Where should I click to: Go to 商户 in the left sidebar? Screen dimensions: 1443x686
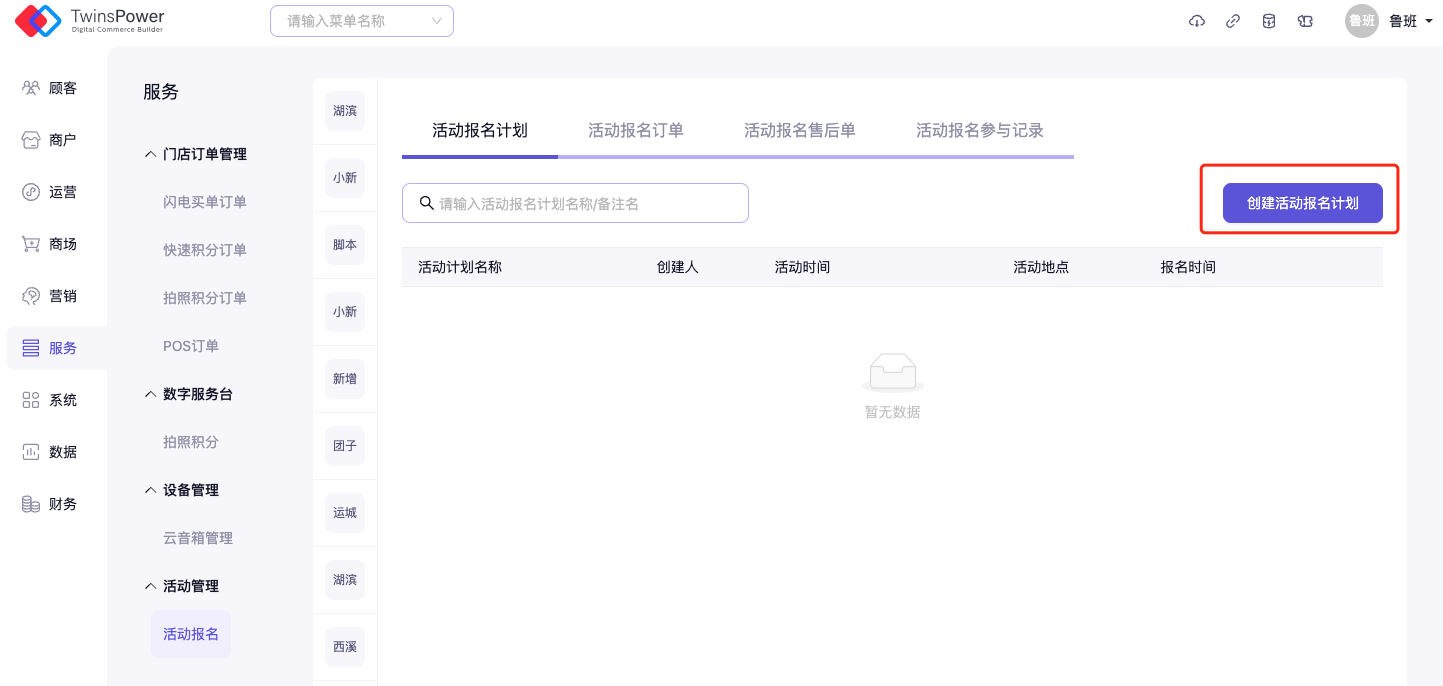(51, 140)
